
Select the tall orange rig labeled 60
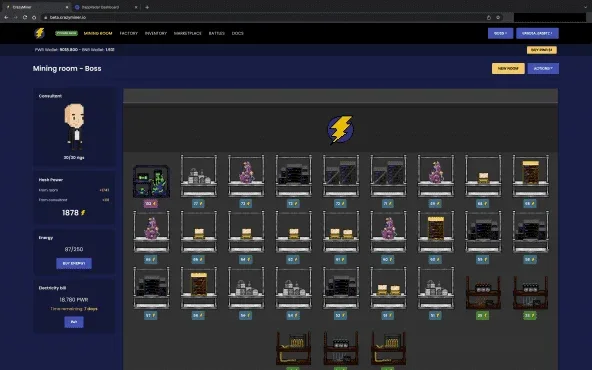click(x=436, y=231)
